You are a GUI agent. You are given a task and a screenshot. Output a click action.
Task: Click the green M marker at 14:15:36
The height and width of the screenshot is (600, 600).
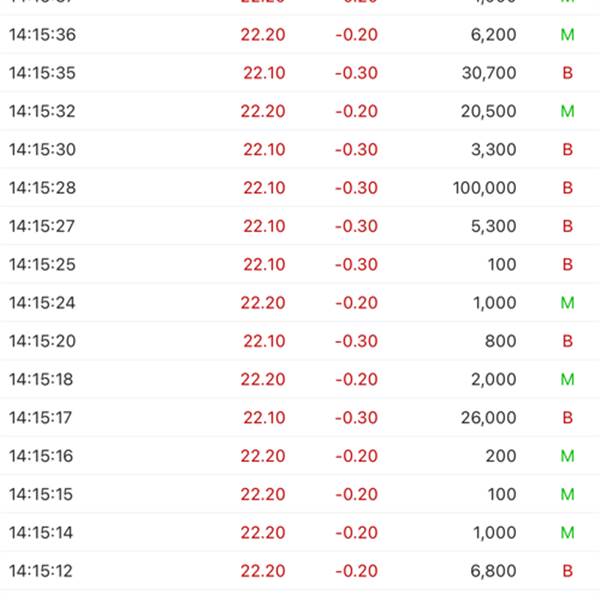click(x=567, y=35)
